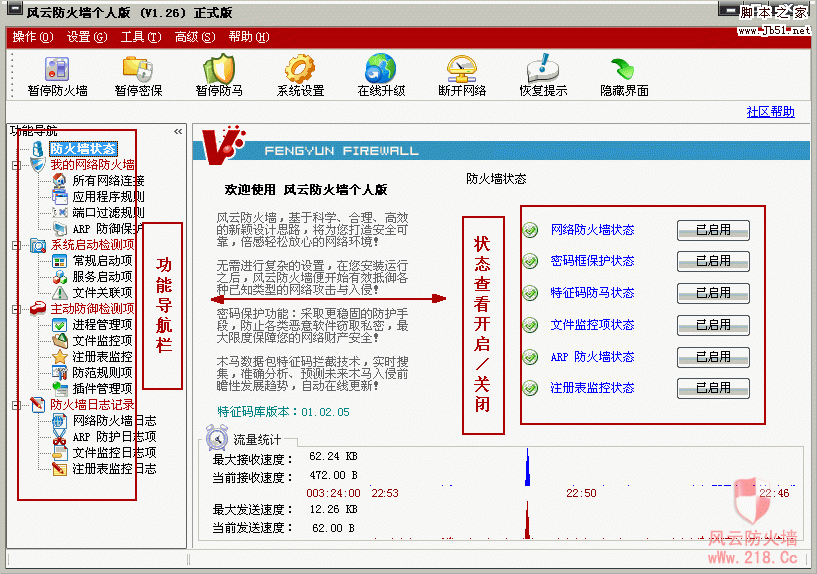Screen dimensions: 817x574
Task: Click the green check icon beside 网络防火墙状态
Action: coord(530,230)
